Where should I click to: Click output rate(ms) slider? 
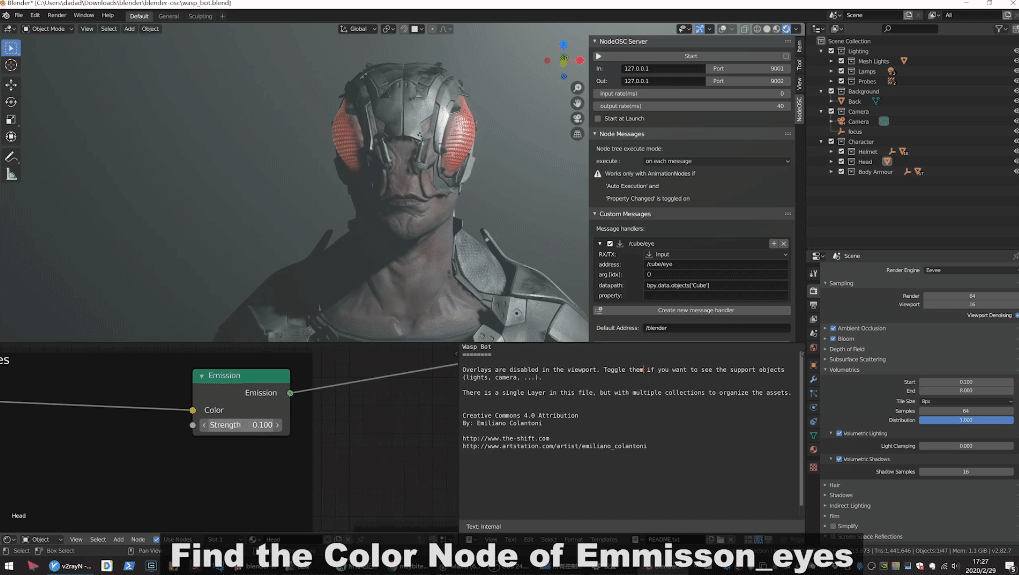[x=691, y=106]
